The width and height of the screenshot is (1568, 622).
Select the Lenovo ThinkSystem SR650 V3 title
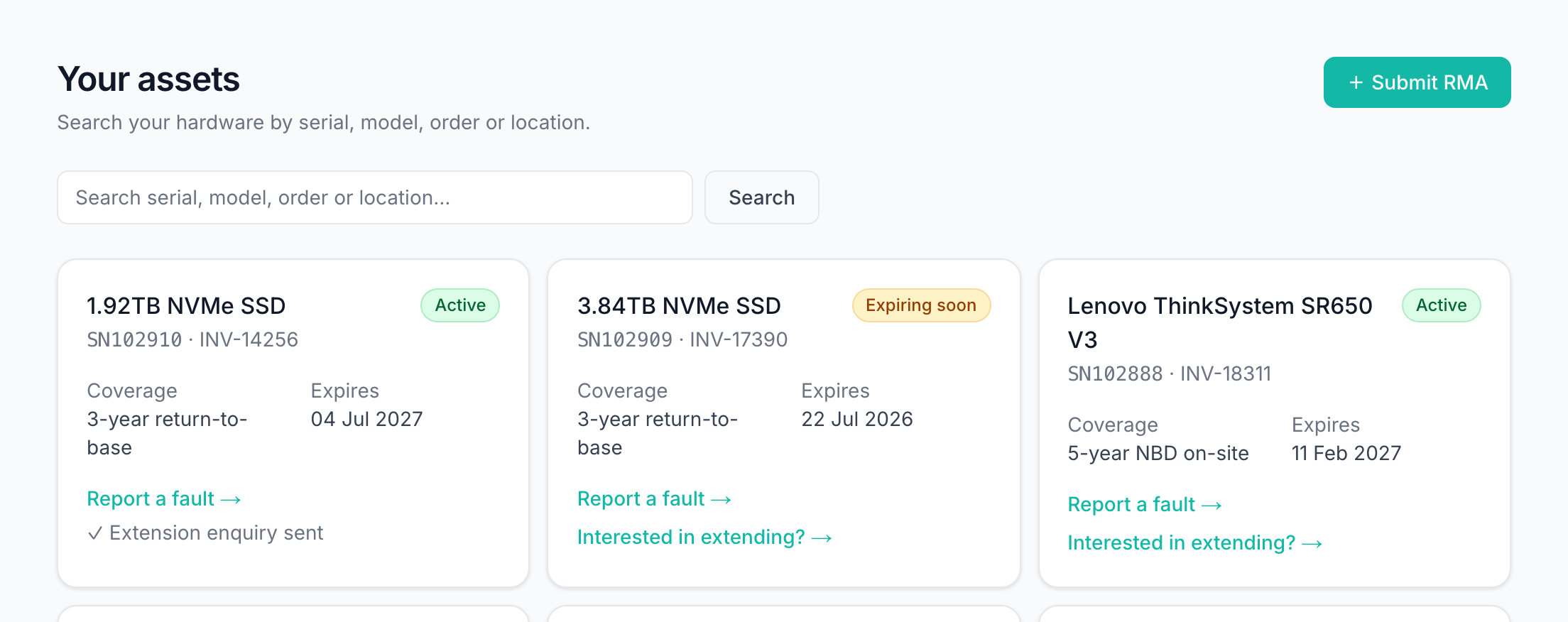pyautogui.click(x=1220, y=323)
